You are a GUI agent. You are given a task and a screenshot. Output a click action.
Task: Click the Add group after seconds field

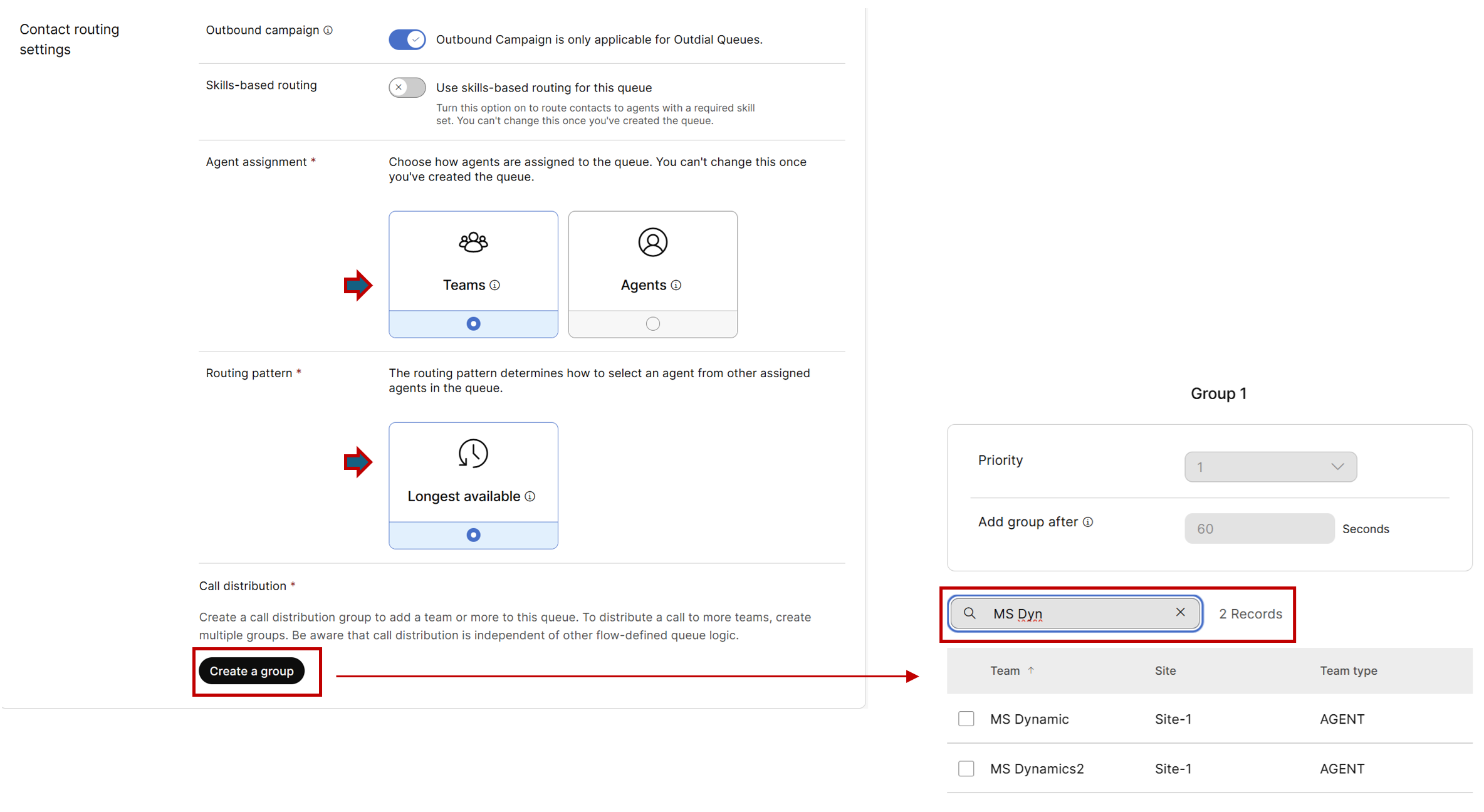[1258, 529]
